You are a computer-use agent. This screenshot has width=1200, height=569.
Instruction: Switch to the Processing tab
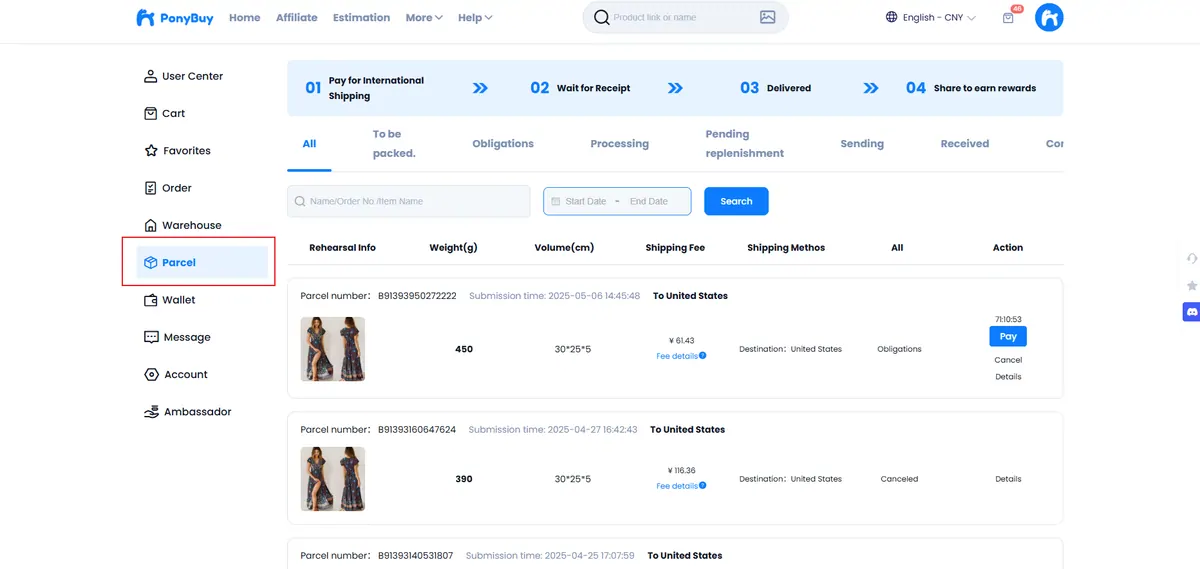pos(620,144)
